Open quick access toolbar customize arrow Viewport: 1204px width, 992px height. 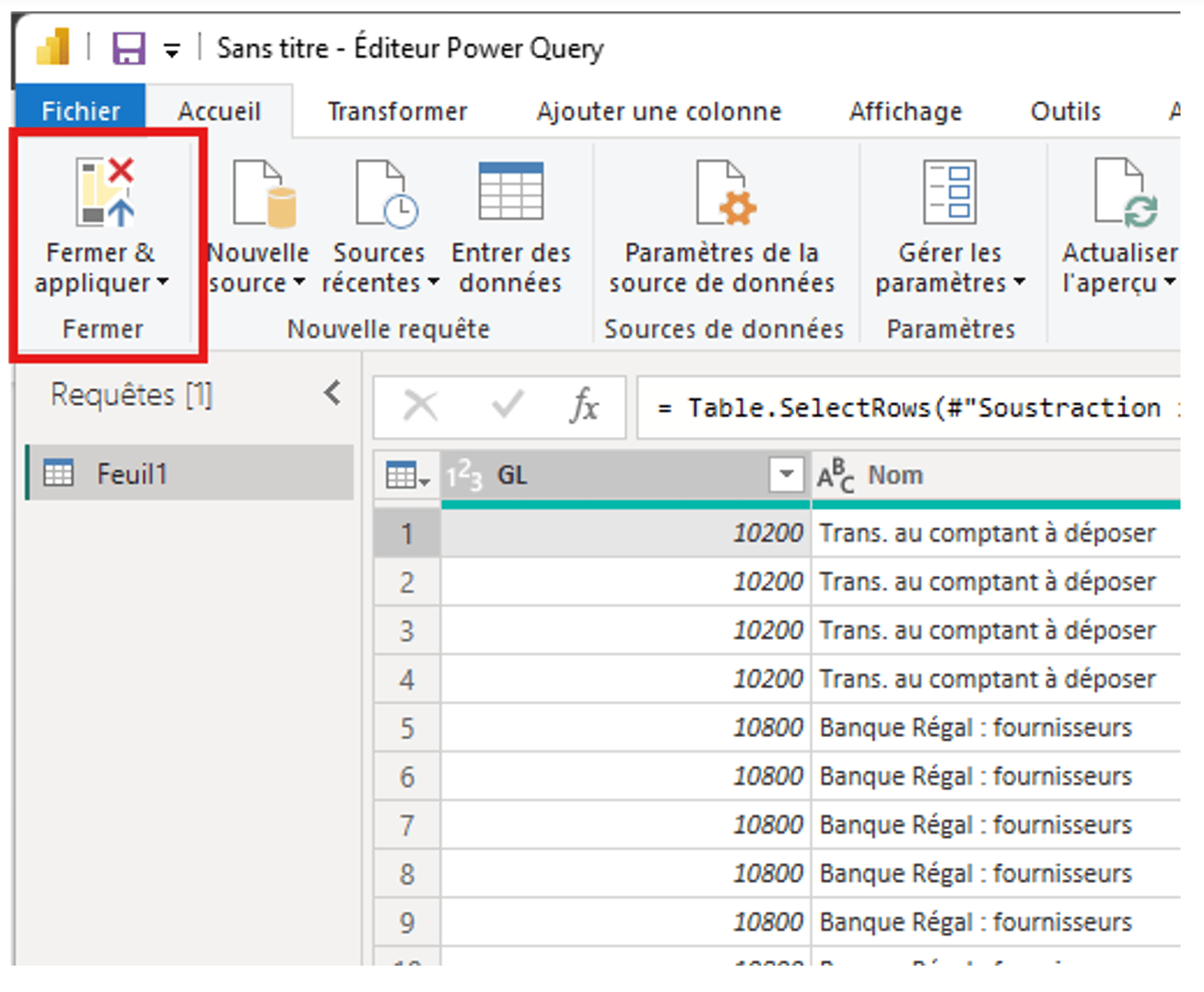pyautogui.click(x=172, y=51)
